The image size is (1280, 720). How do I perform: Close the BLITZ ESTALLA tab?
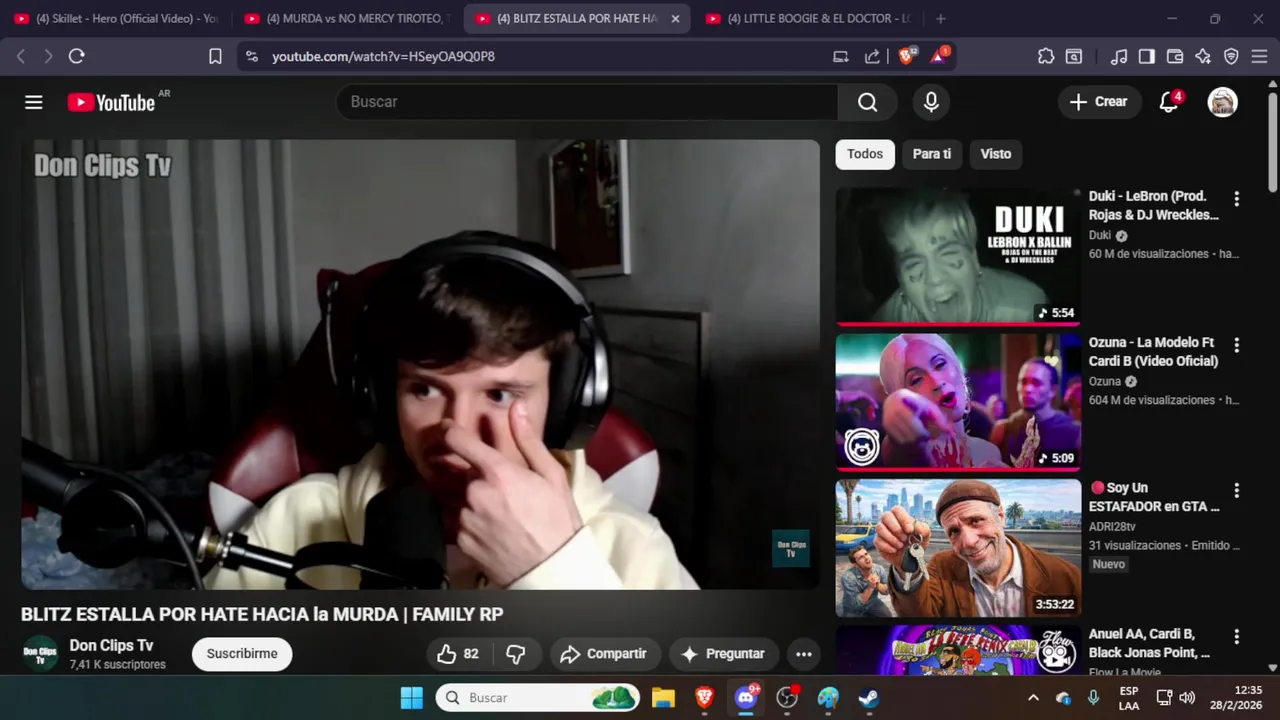coord(675,19)
